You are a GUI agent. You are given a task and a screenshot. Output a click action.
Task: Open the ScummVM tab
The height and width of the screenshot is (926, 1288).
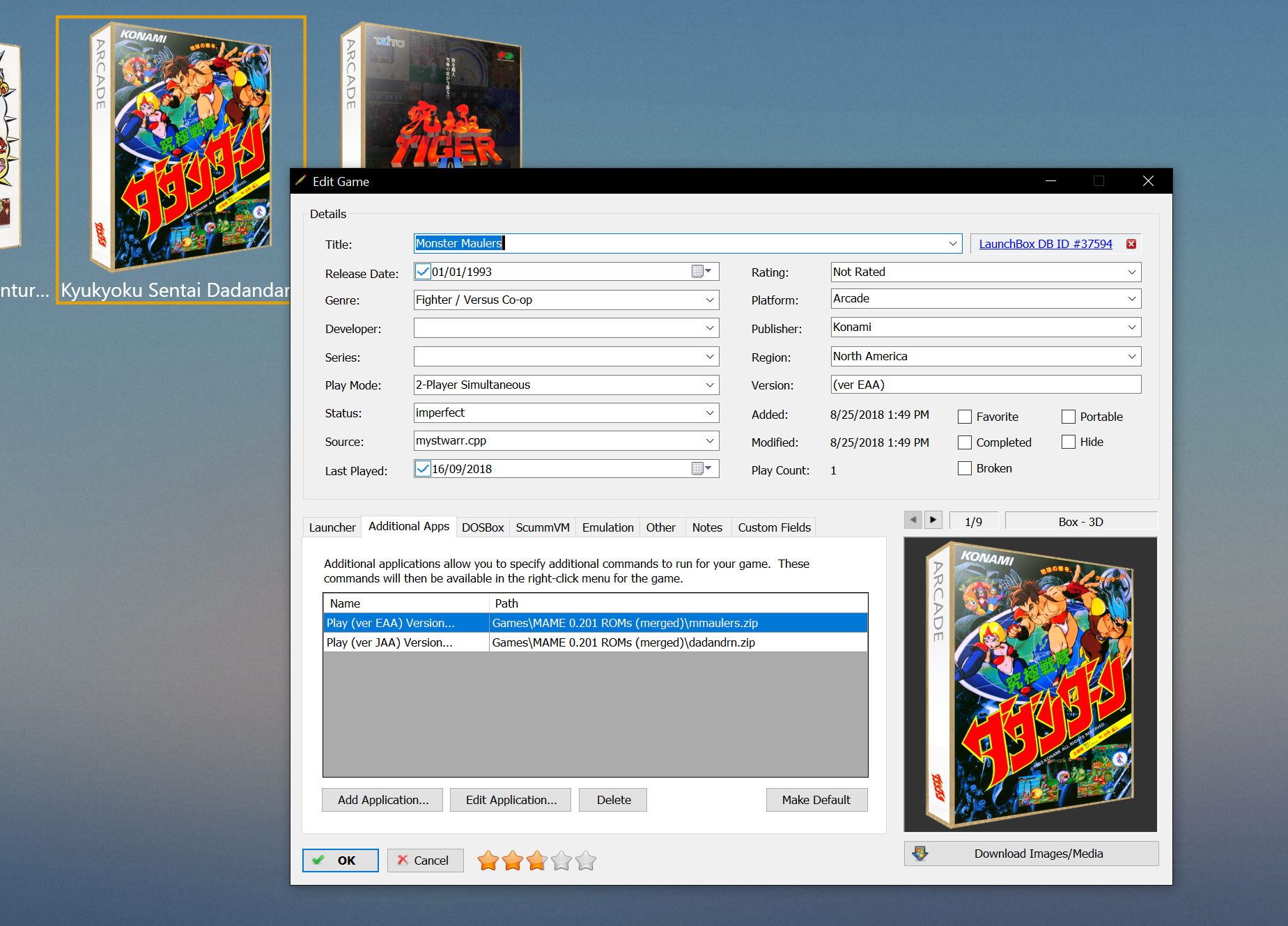pyautogui.click(x=543, y=527)
